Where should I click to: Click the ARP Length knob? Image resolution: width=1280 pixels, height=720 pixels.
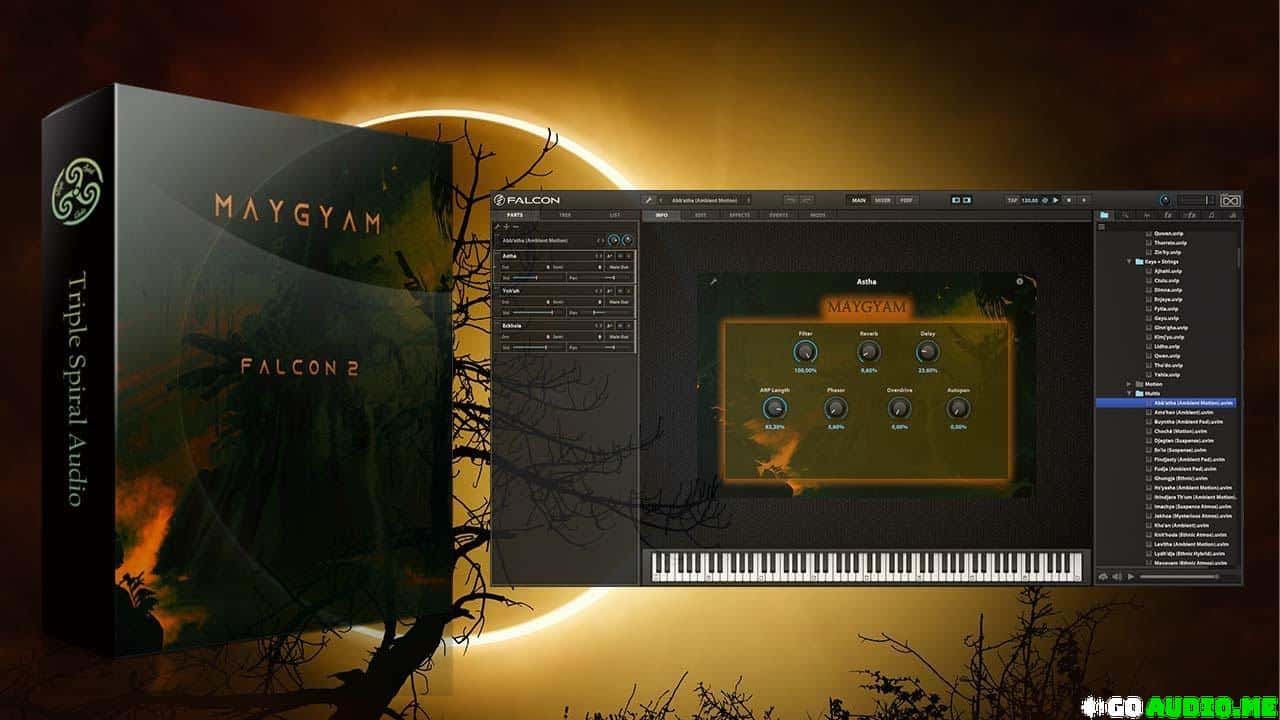(774, 408)
